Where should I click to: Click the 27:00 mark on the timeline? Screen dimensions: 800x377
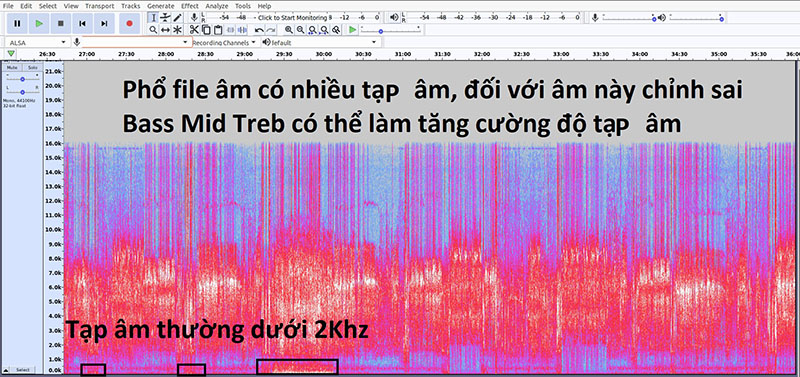tap(87, 54)
